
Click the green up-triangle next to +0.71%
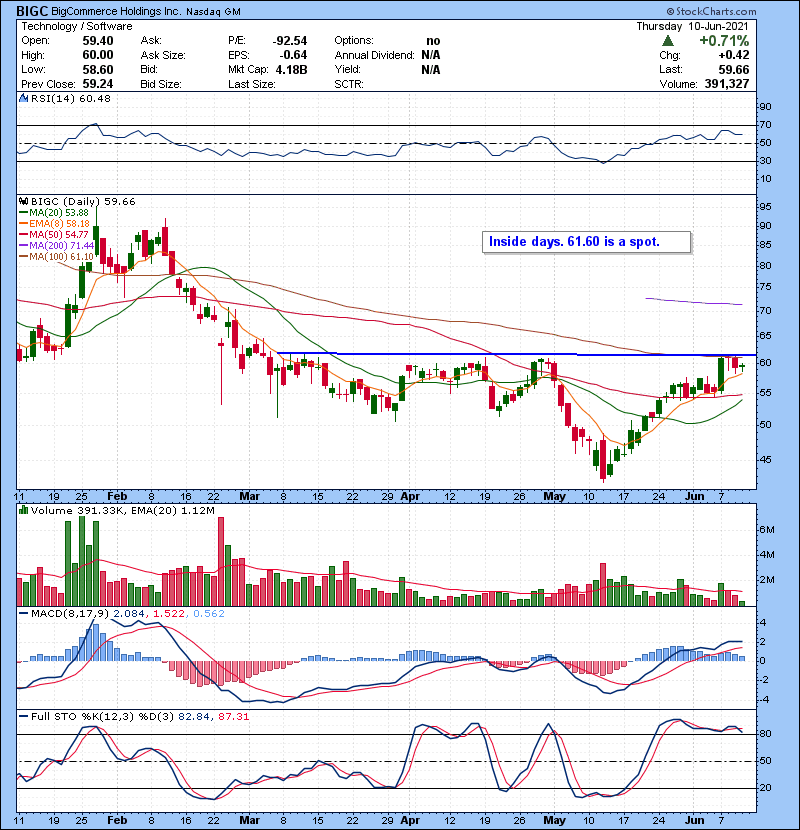coord(668,41)
